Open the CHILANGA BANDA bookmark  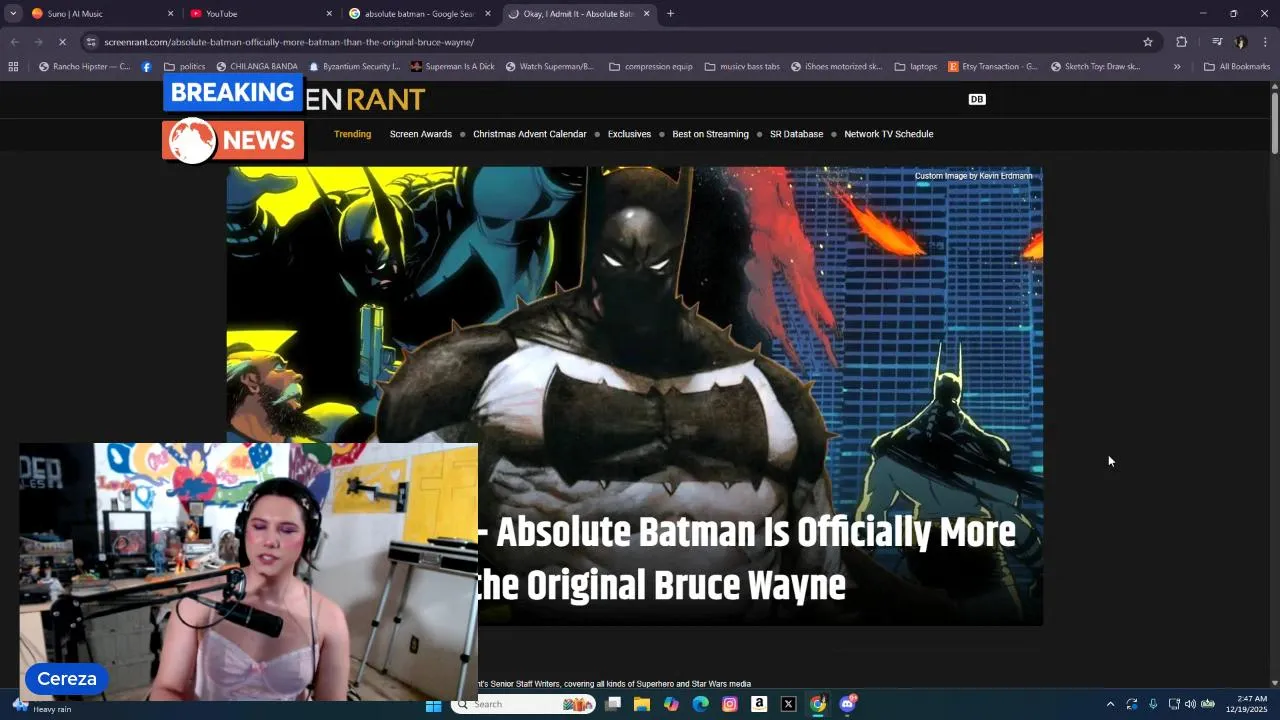(x=257, y=67)
